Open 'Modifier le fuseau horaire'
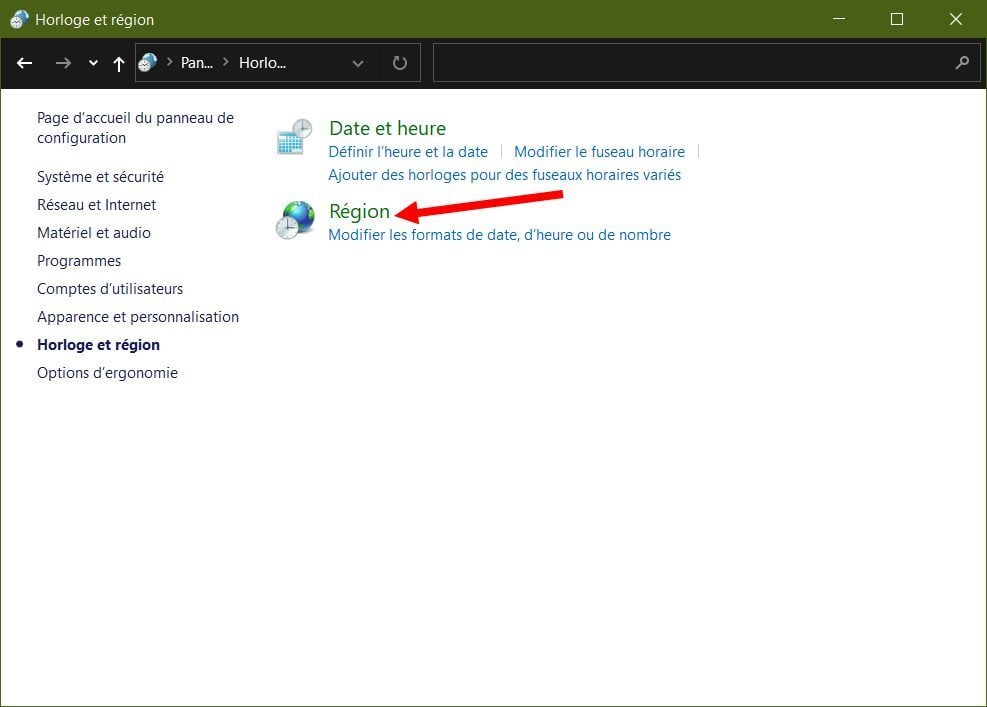The image size is (987, 707). 599,152
